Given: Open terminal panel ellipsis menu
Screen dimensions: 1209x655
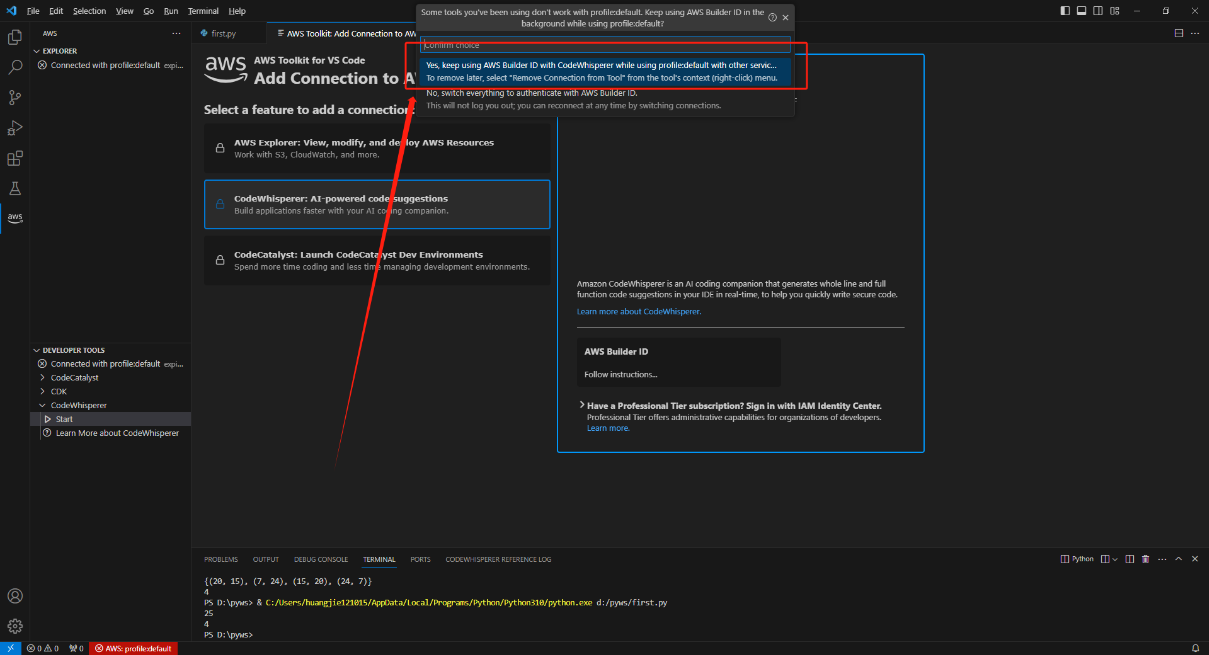Looking at the screenshot, I should tap(1162, 559).
